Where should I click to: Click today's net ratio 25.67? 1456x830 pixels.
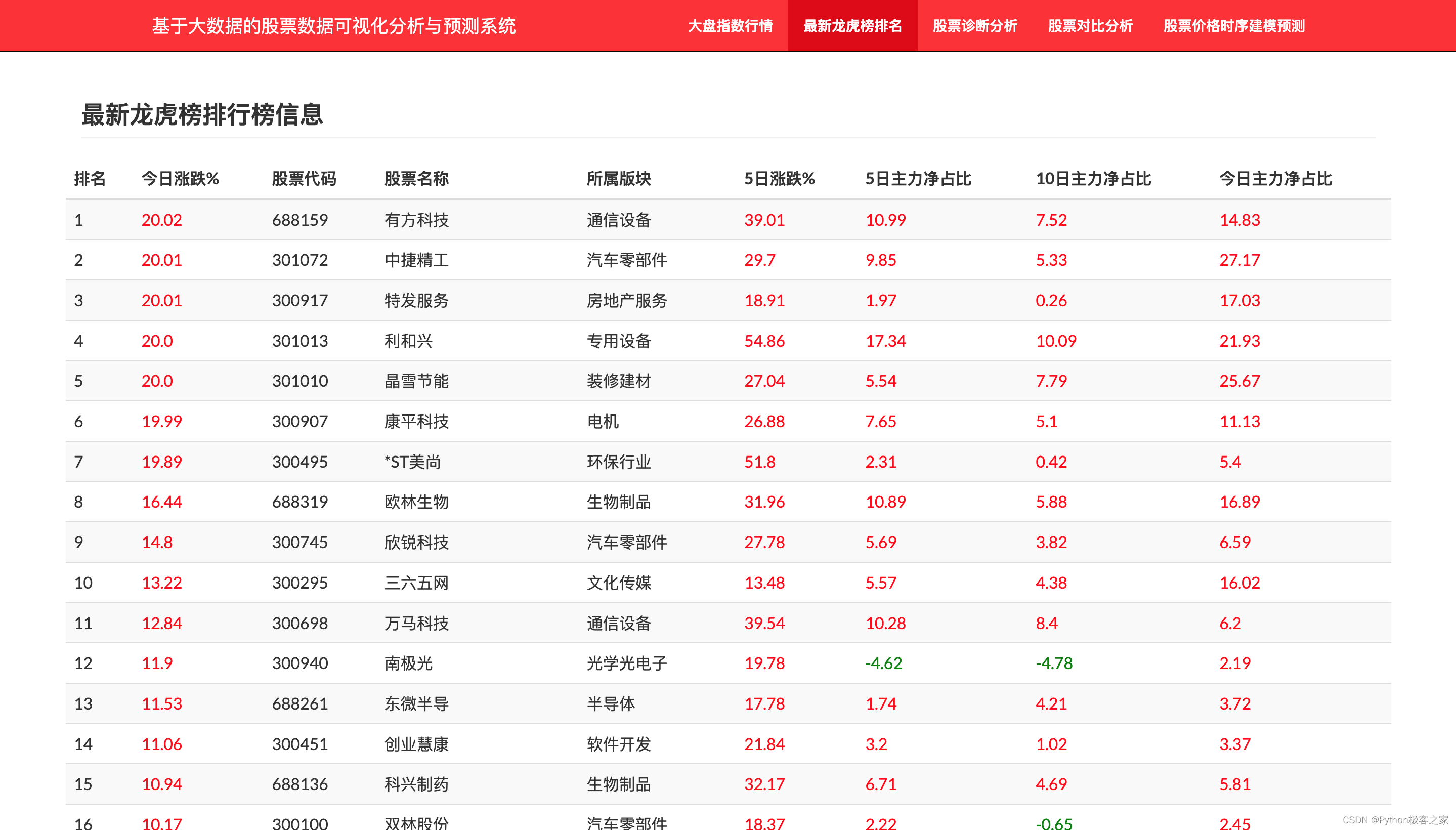click(x=1239, y=381)
